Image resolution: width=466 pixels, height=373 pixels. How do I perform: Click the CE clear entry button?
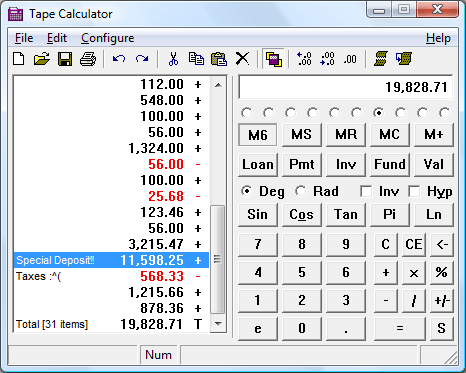(x=414, y=244)
